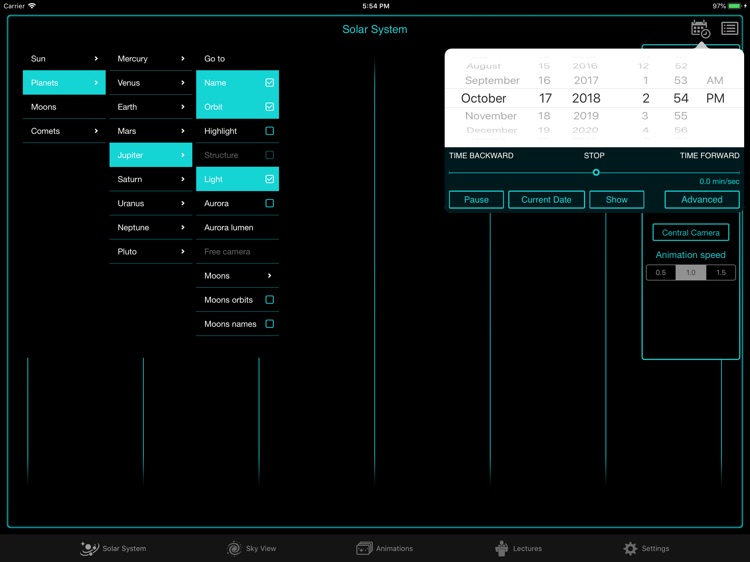Open the Settings gear icon
This screenshot has width=750, height=562.
(630, 548)
